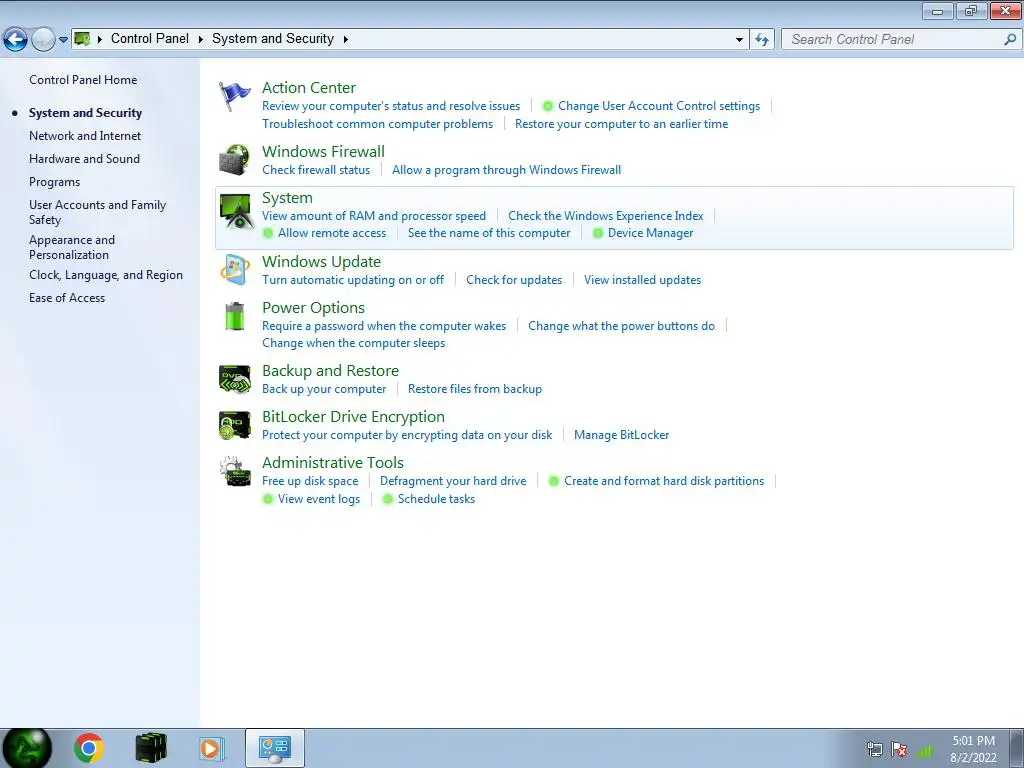Click Allow a program through Windows Firewall
The width and height of the screenshot is (1024, 768).
506,170
